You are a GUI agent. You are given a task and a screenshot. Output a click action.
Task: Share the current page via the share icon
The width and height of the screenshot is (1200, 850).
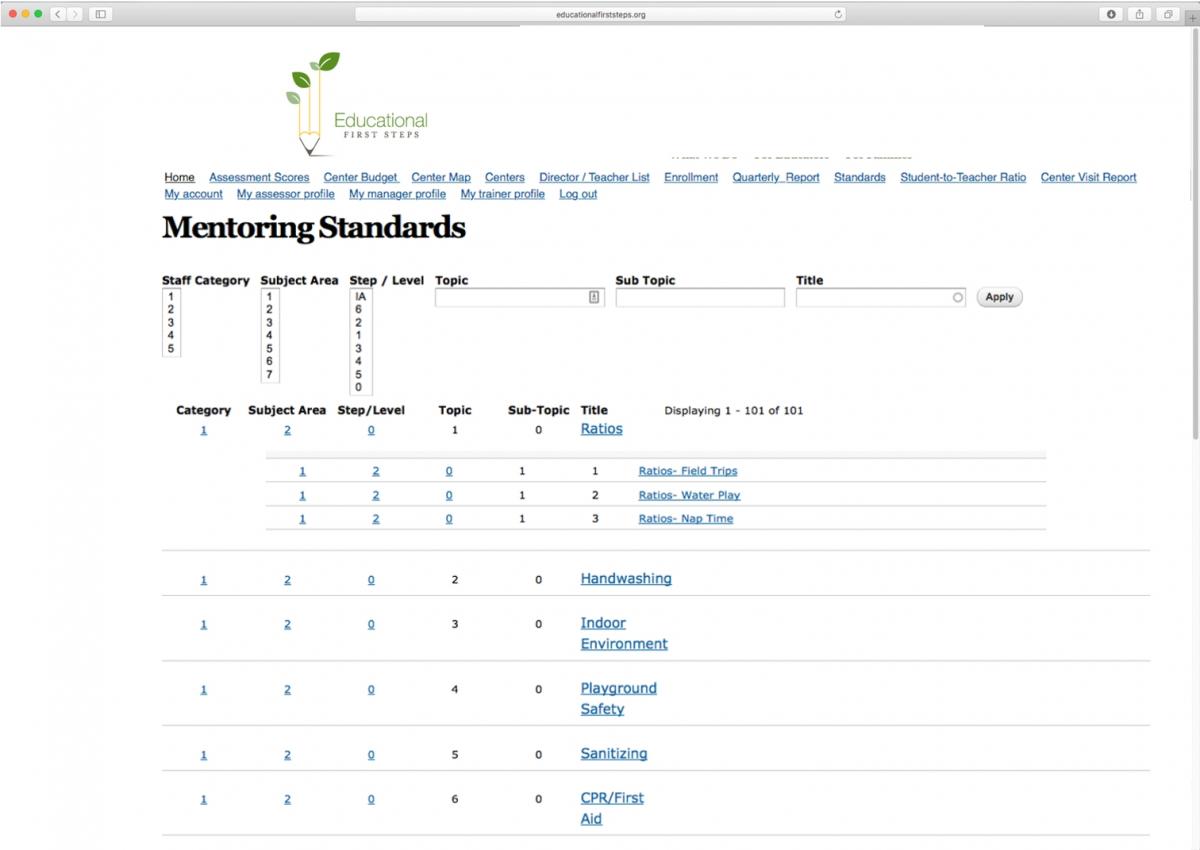[x=1140, y=15]
